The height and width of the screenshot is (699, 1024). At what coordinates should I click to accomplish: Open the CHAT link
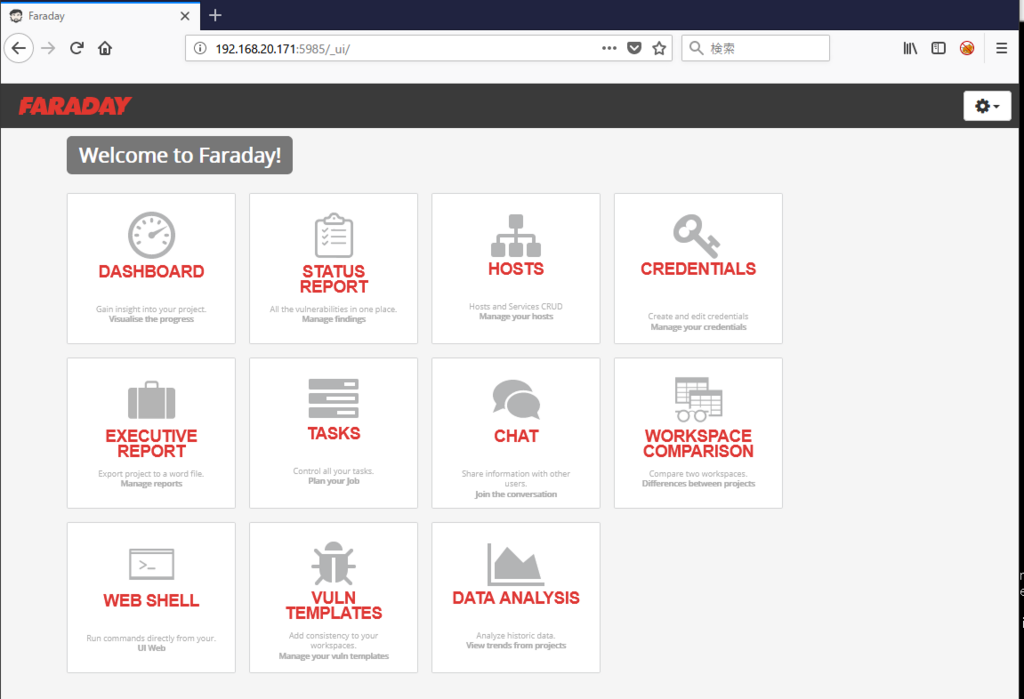pyautogui.click(x=516, y=436)
